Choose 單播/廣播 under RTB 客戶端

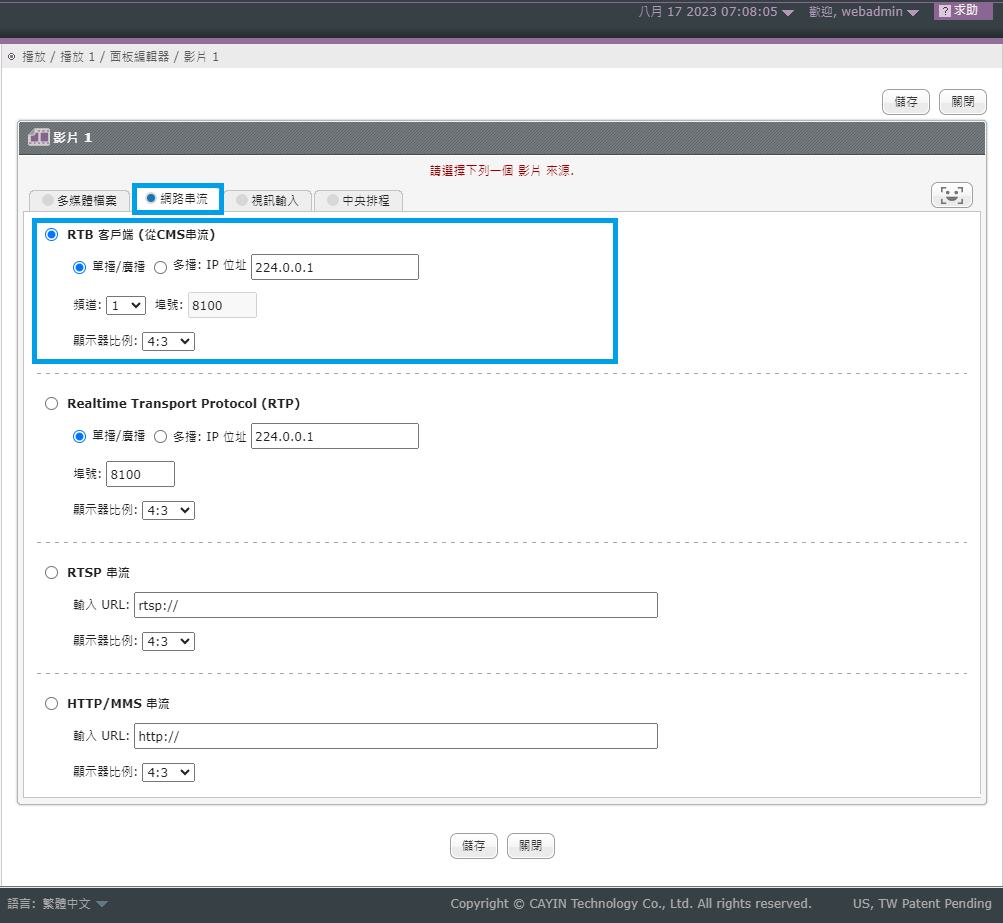pos(79,267)
